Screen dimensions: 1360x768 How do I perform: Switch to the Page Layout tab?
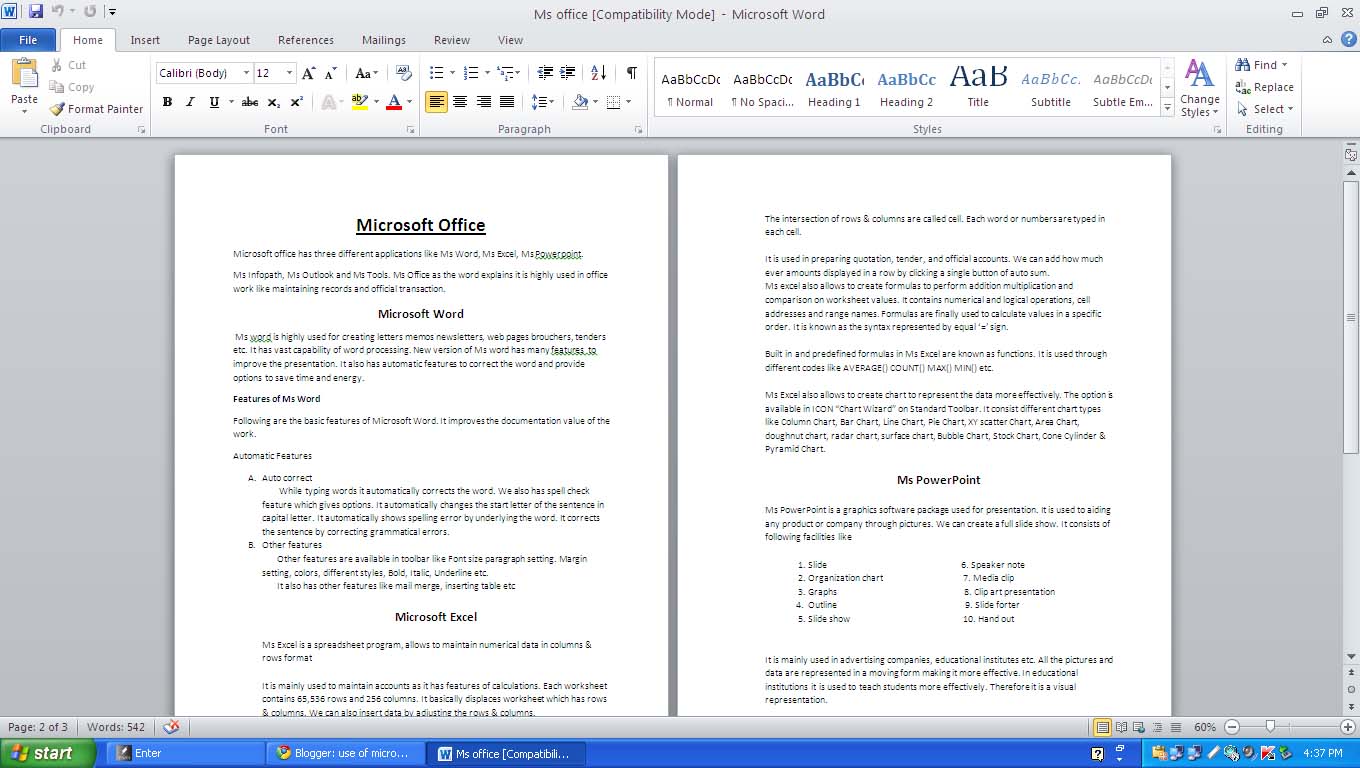coord(219,40)
